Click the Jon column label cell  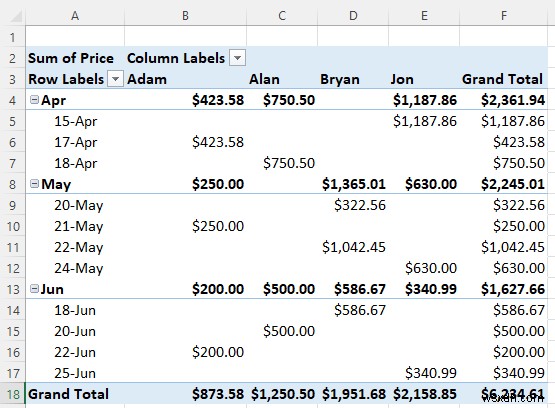pyautogui.click(x=424, y=79)
